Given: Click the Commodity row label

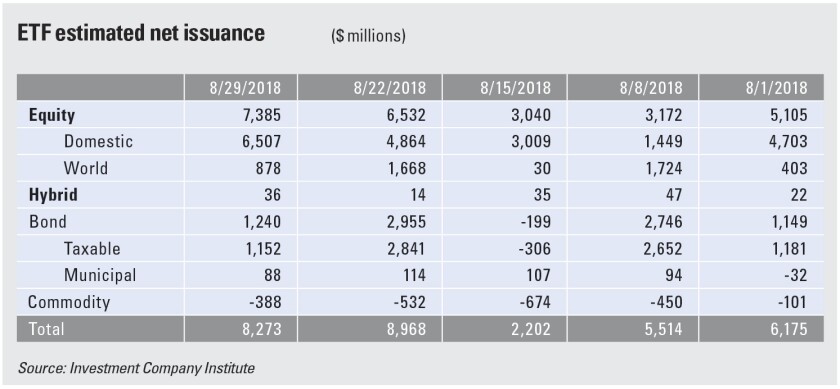Looking at the screenshot, I should click(69, 302).
